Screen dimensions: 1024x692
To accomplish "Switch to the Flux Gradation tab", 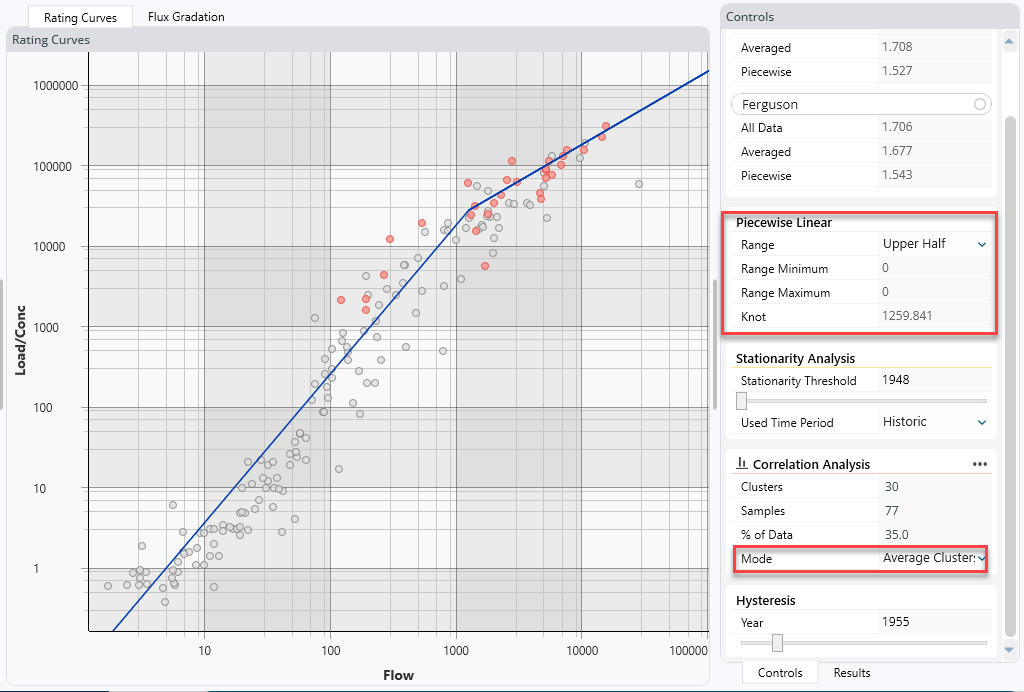I will pyautogui.click(x=186, y=17).
